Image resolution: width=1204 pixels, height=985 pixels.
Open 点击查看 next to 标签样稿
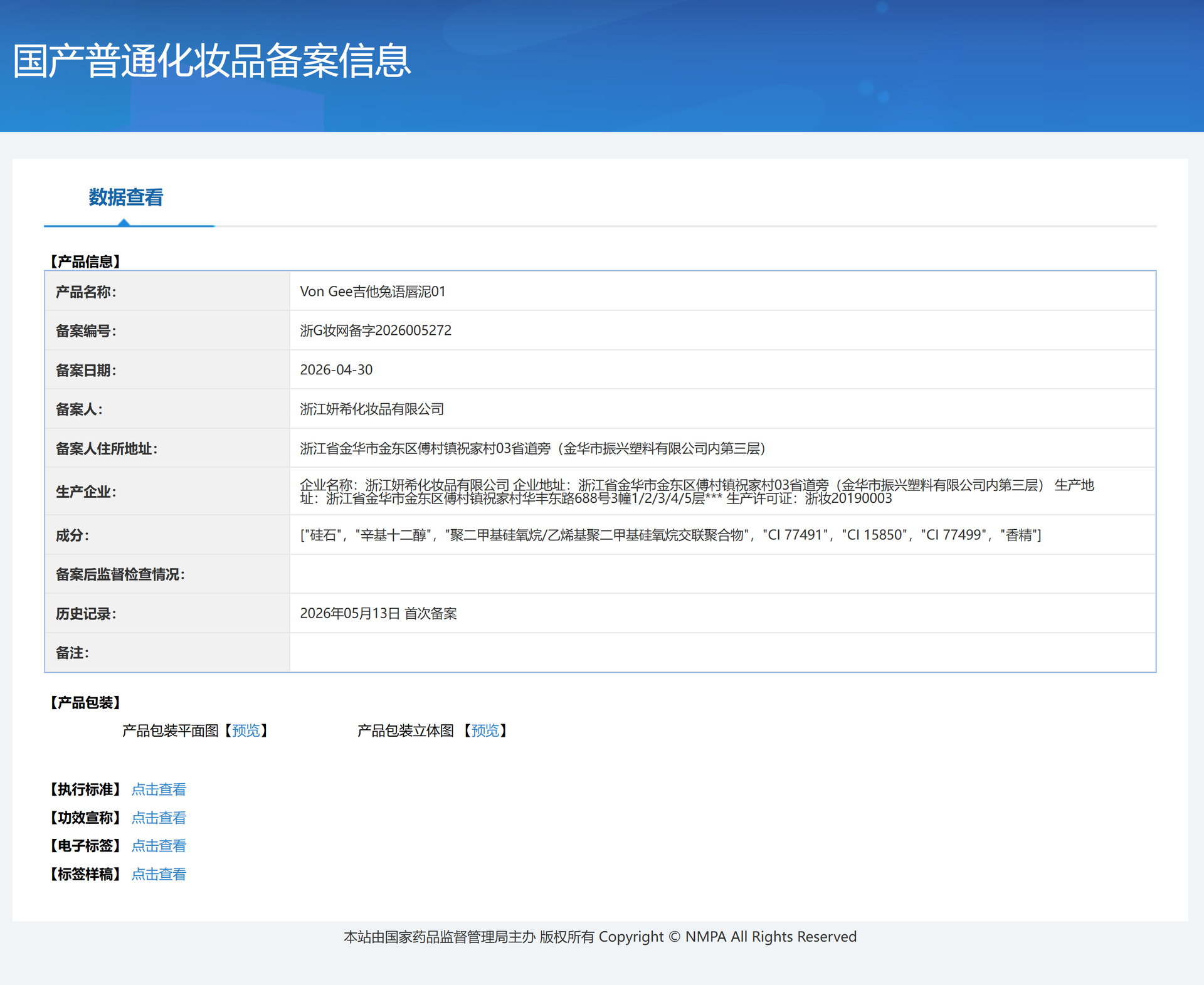coord(159,874)
